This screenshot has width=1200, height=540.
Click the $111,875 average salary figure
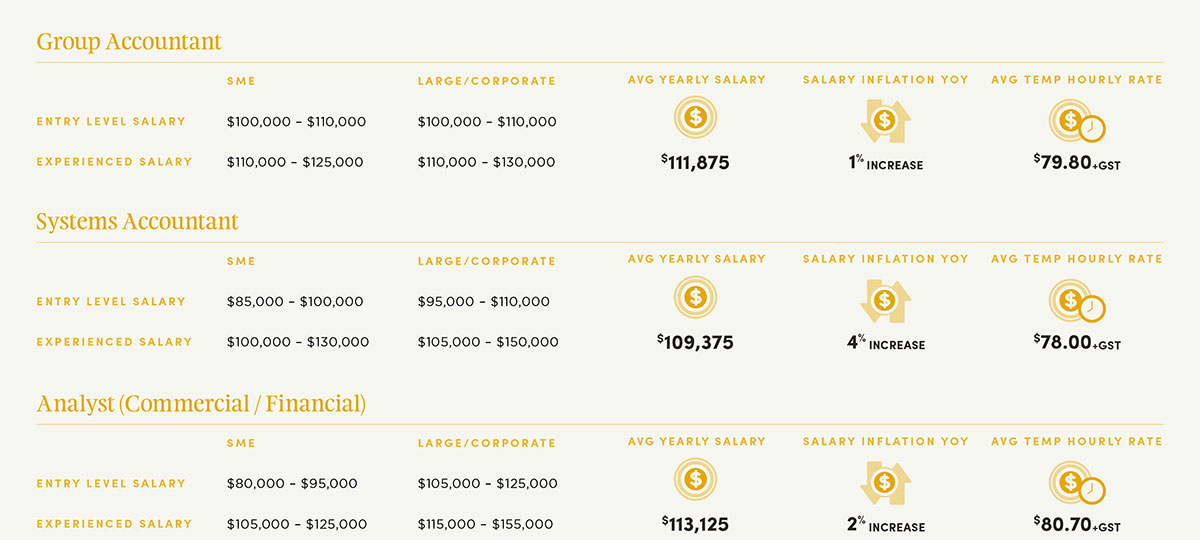pyautogui.click(x=696, y=162)
